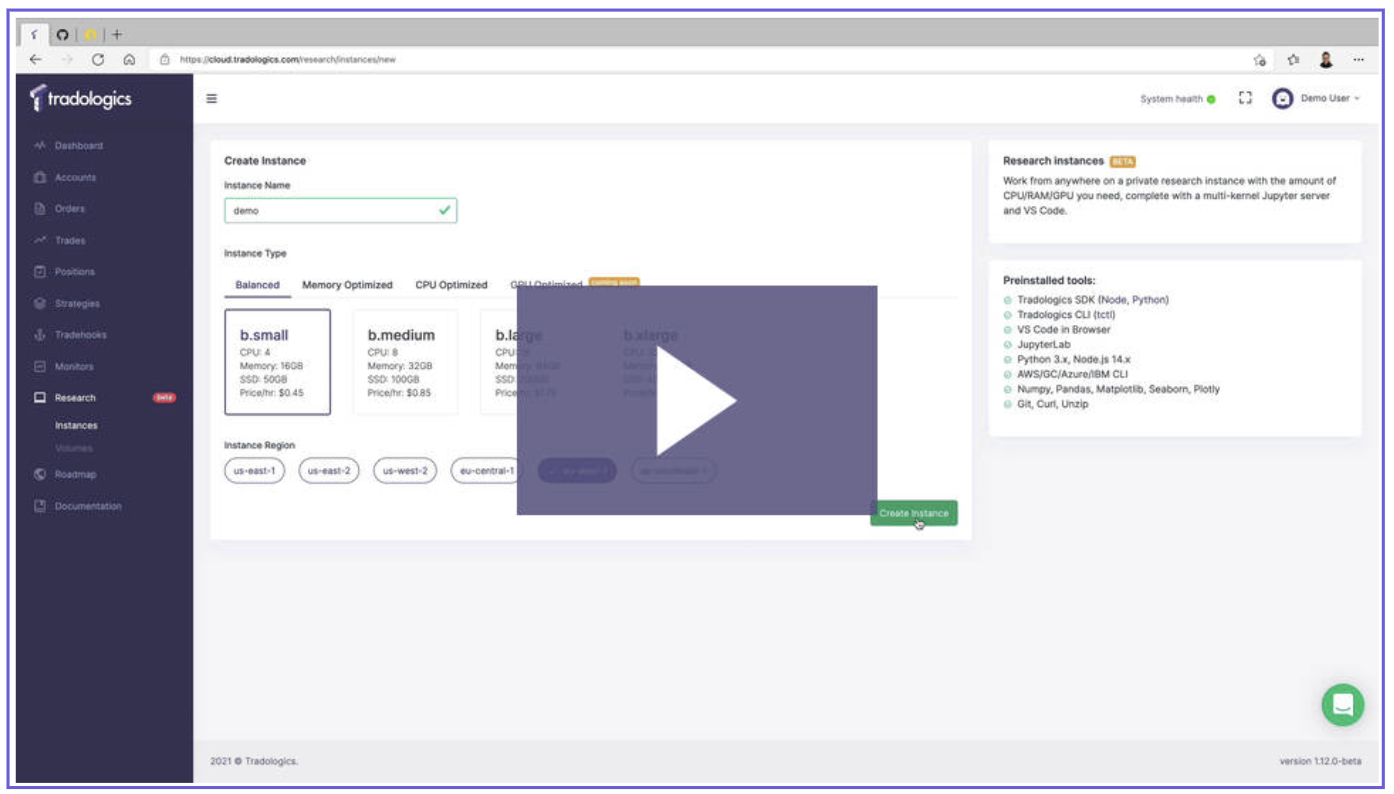Open Documentation in the sidebar
1394x794 pixels.
coord(88,507)
